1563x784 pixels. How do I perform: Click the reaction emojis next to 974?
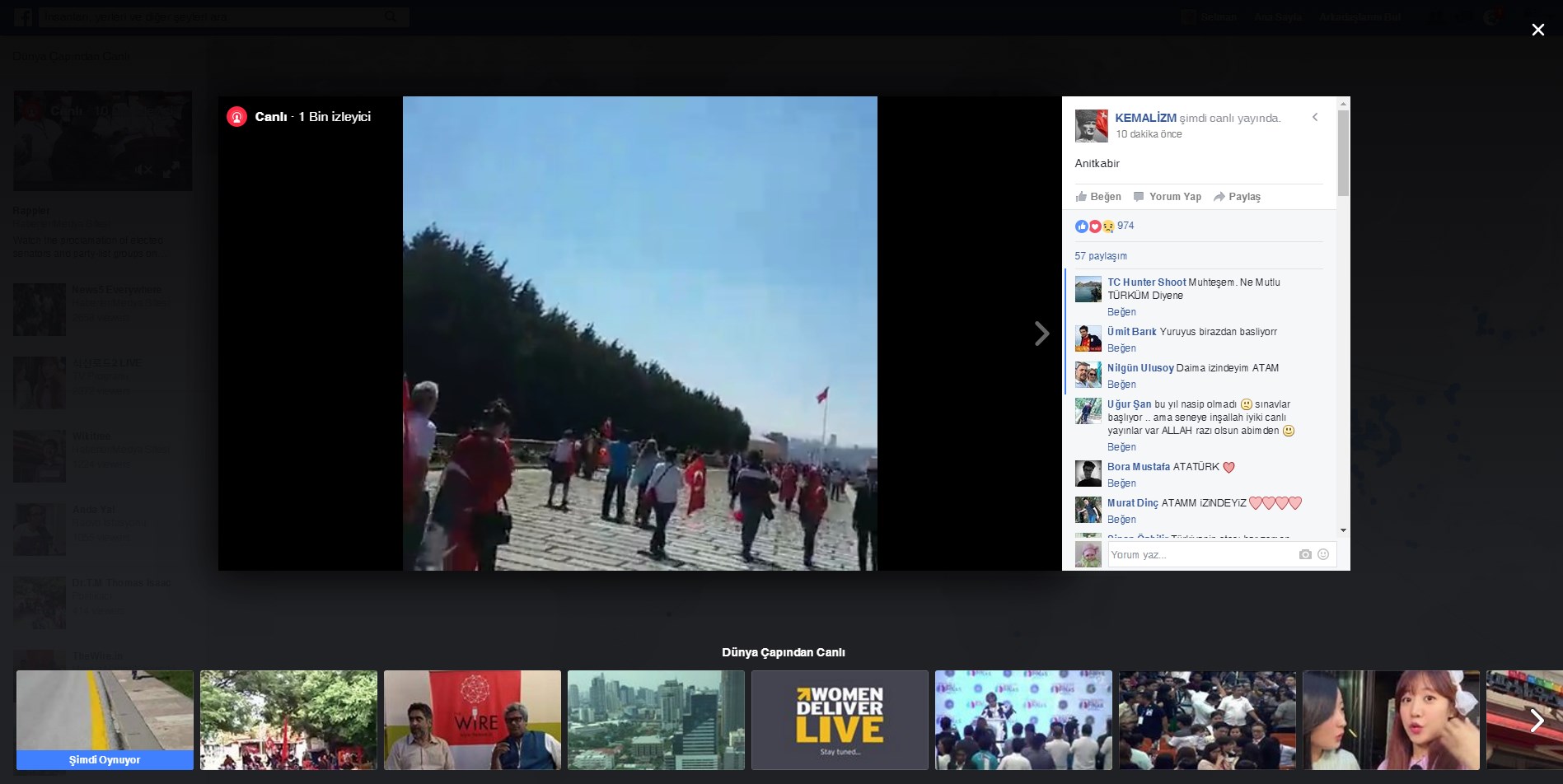point(1094,226)
